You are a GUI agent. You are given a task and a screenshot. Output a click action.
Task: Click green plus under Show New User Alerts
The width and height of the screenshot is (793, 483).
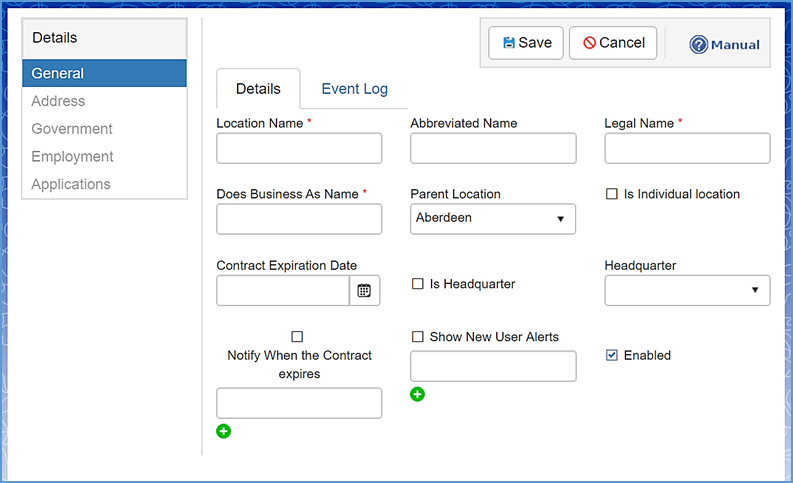[418, 394]
